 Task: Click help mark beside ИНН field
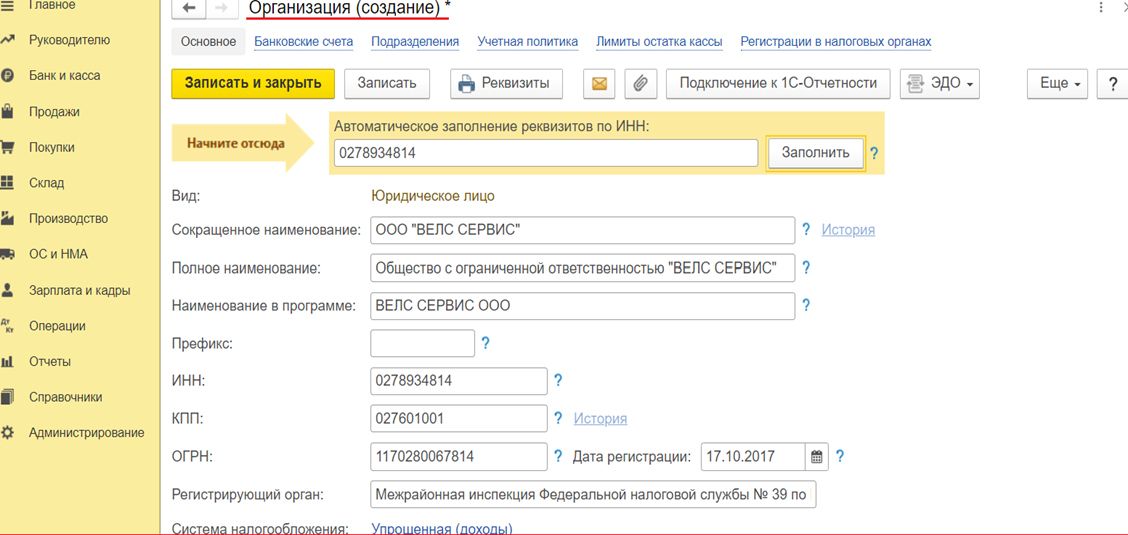pyautogui.click(x=558, y=380)
